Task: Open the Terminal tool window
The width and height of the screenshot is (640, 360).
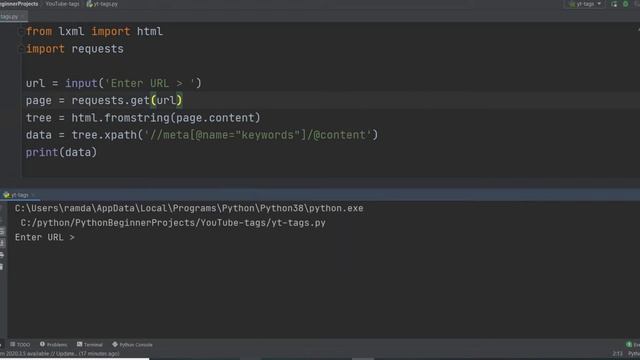Action: click(90, 344)
